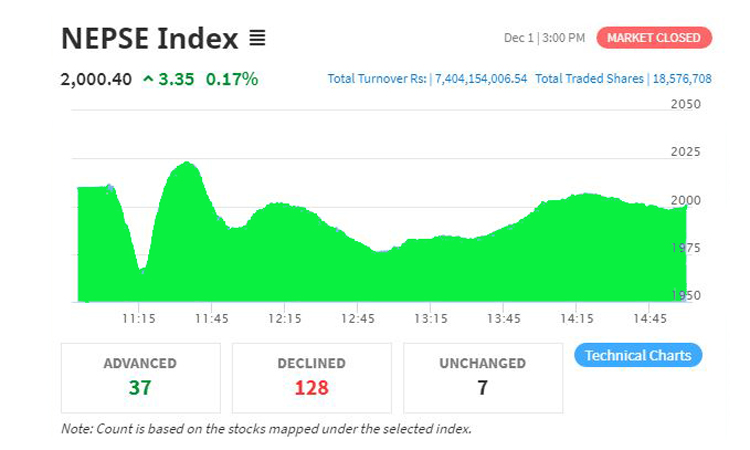Select the ADVANCED 37 box
Viewport: 750px width, 450px height.
pos(140,377)
